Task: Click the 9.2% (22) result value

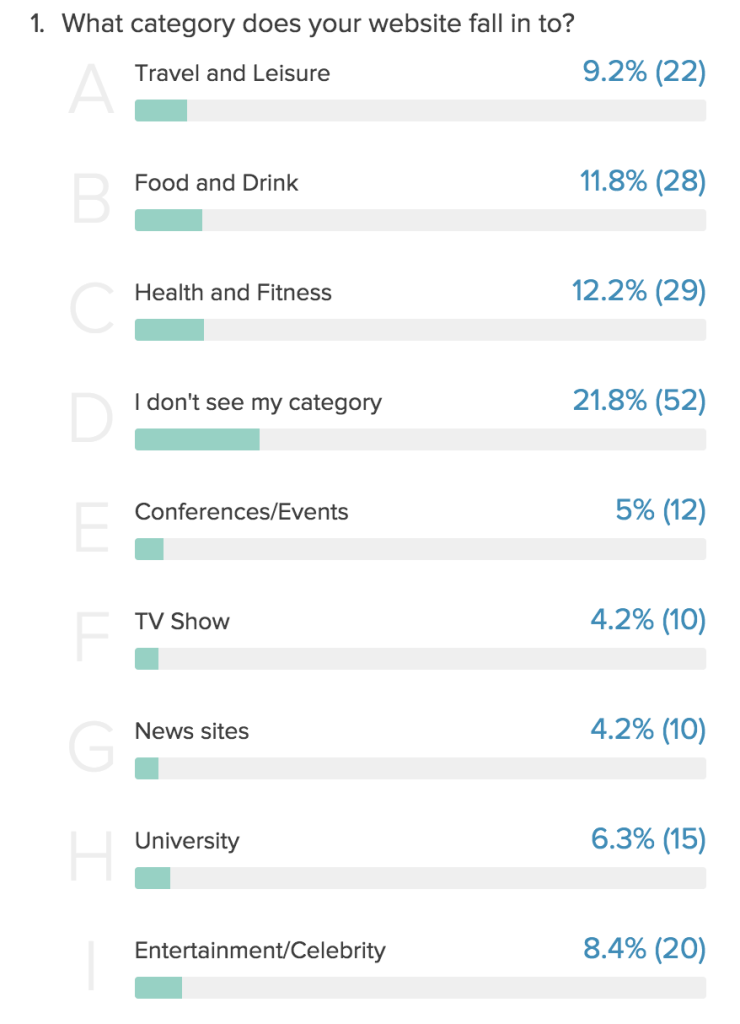Action: pos(644,71)
